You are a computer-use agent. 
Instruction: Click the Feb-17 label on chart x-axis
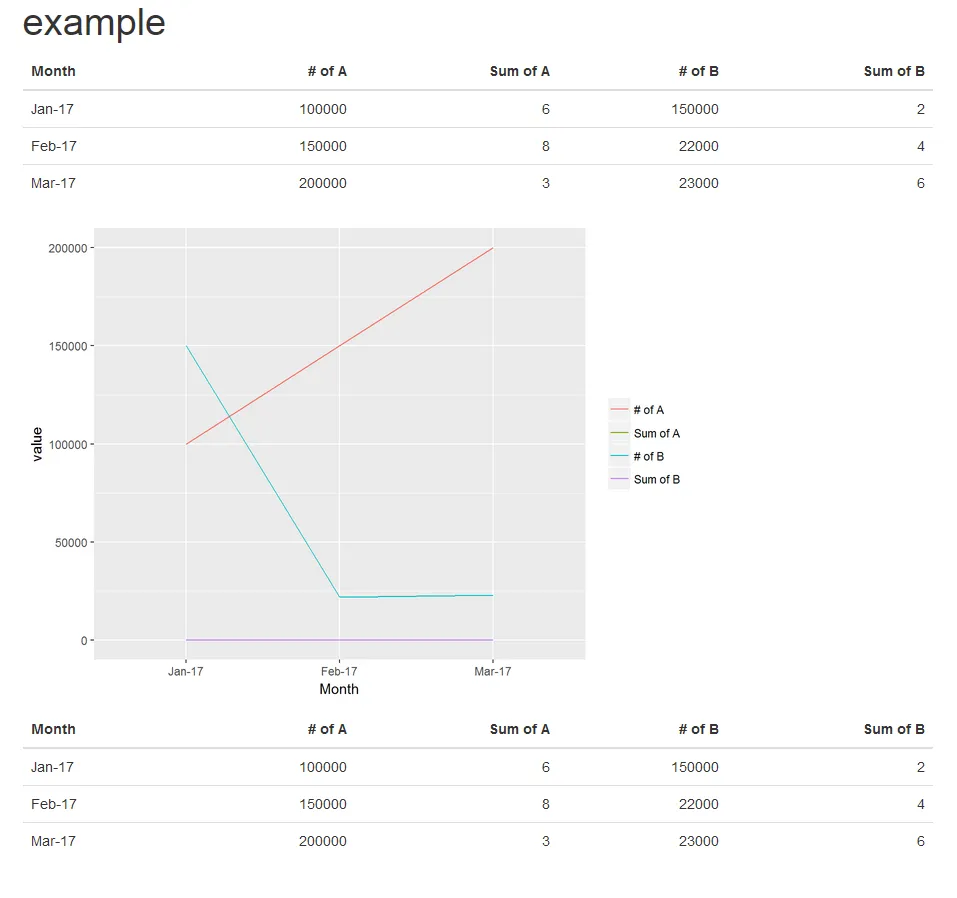tap(339, 672)
